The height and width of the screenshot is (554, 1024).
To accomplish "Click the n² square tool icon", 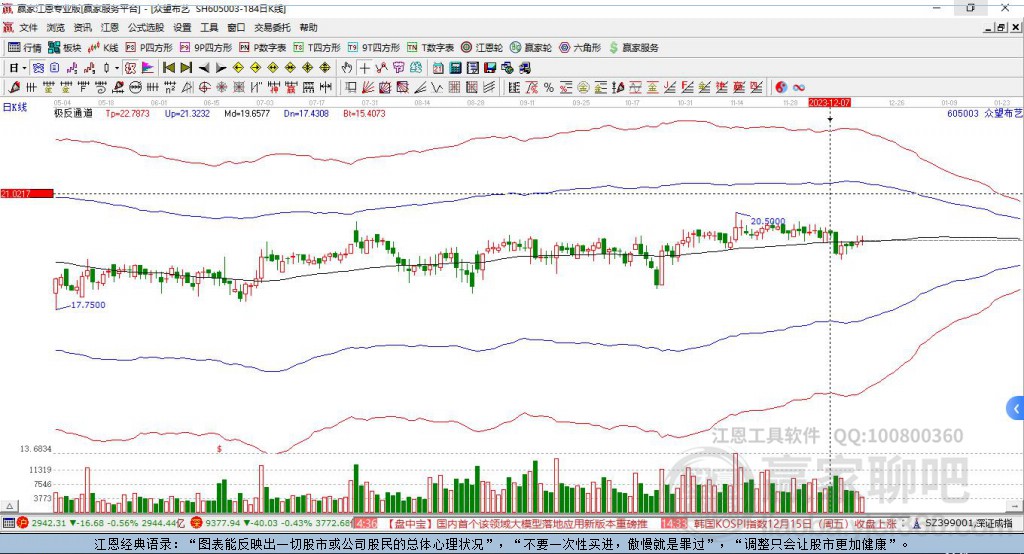I will (170, 87).
